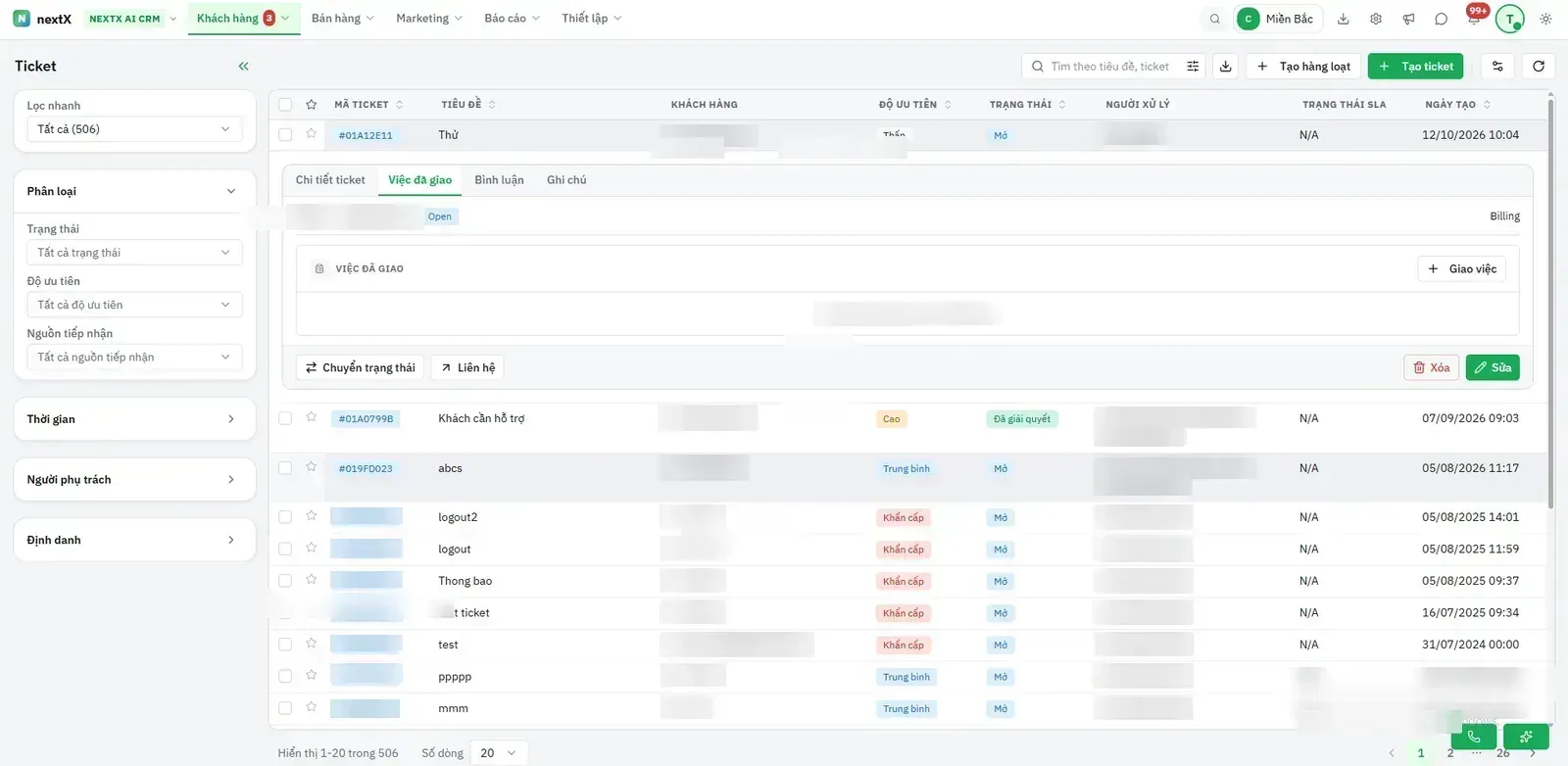Export tickets with the download button
The height and width of the screenshot is (766, 1568).
coord(1225,67)
